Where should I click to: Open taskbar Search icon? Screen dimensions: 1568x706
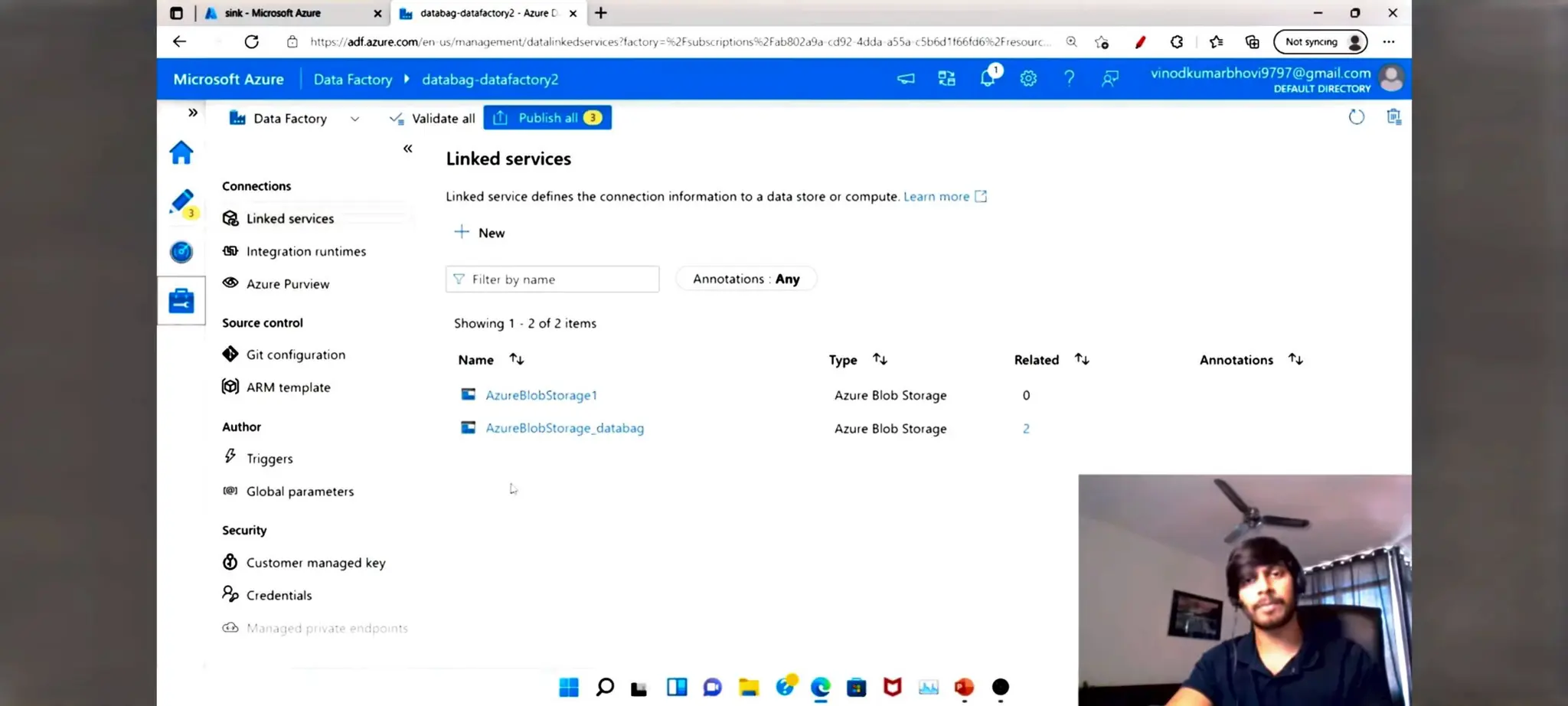pyautogui.click(x=605, y=688)
